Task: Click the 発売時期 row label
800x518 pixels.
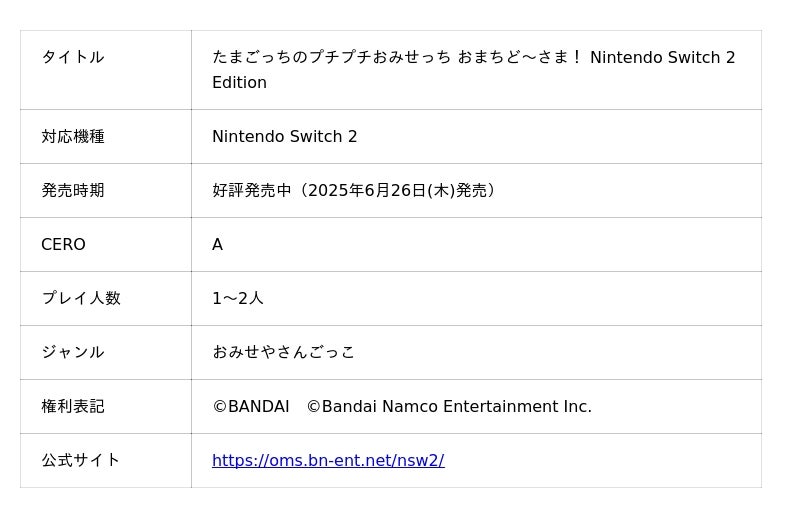Action: tap(73, 190)
